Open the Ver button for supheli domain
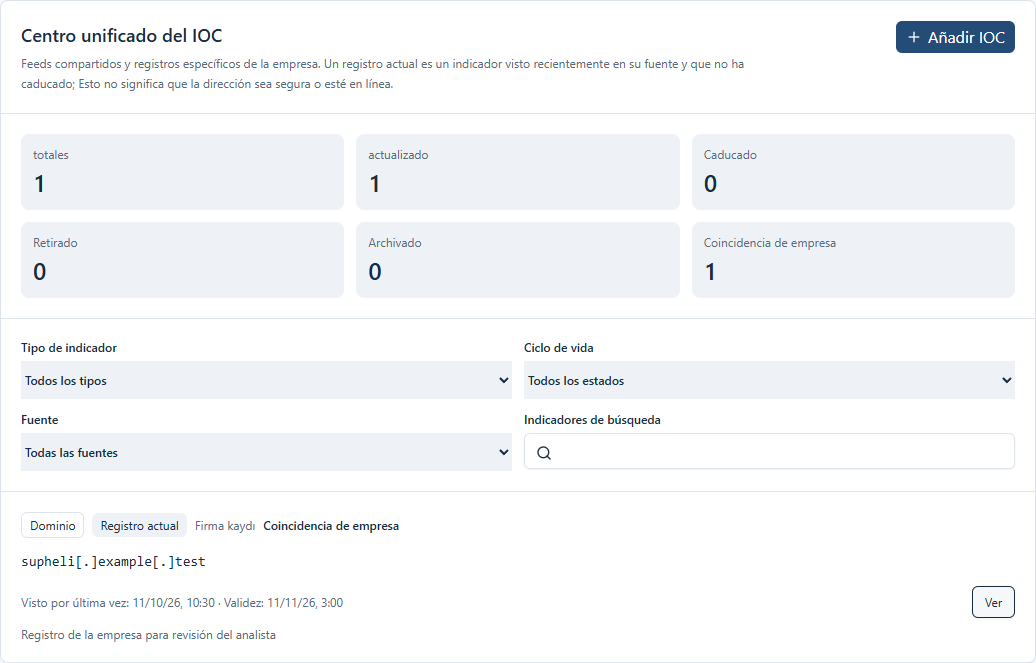Image resolution: width=1036 pixels, height=663 pixels. point(993,602)
